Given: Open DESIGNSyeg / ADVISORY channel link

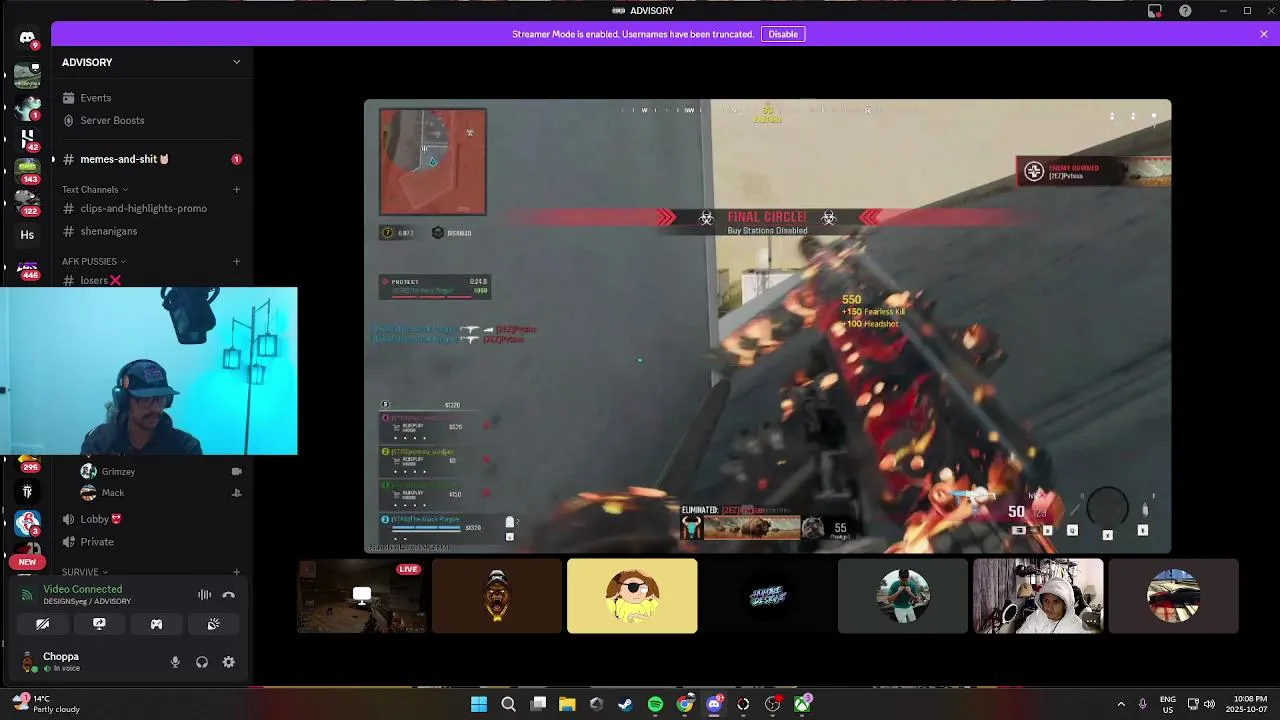Looking at the screenshot, I should [x=87, y=602].
